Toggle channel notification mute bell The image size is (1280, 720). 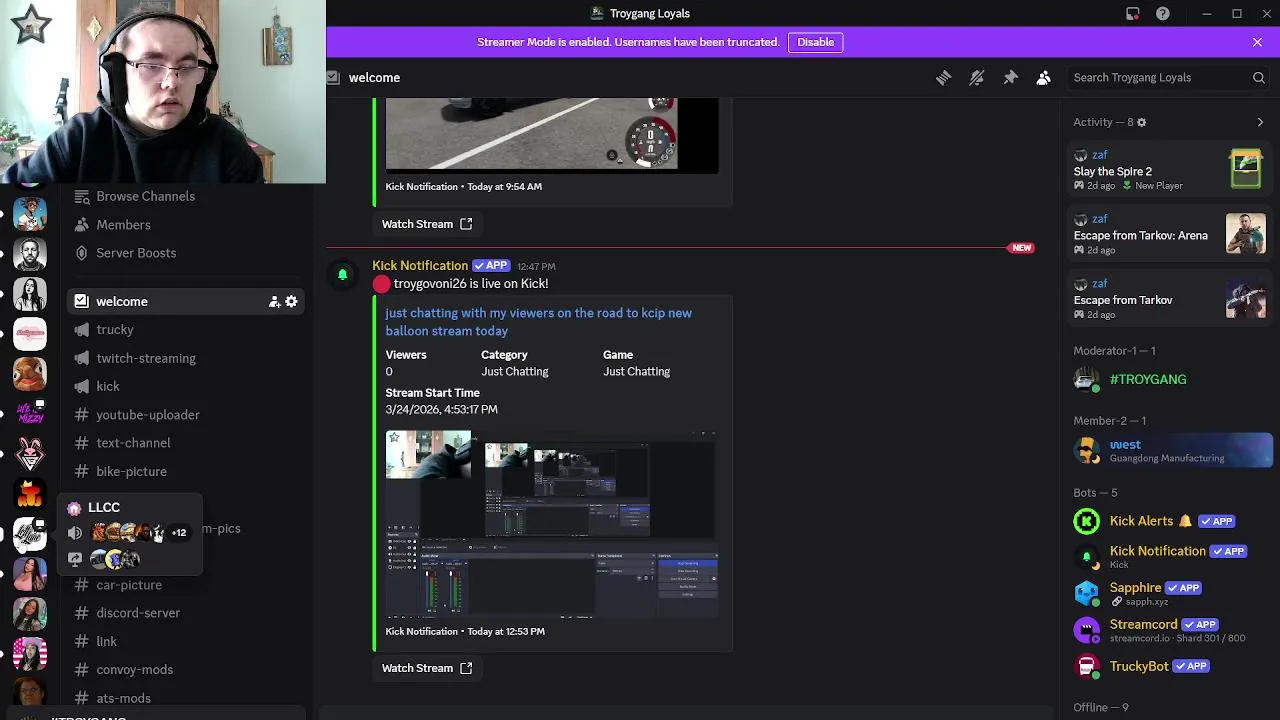(x=977, y=77)
